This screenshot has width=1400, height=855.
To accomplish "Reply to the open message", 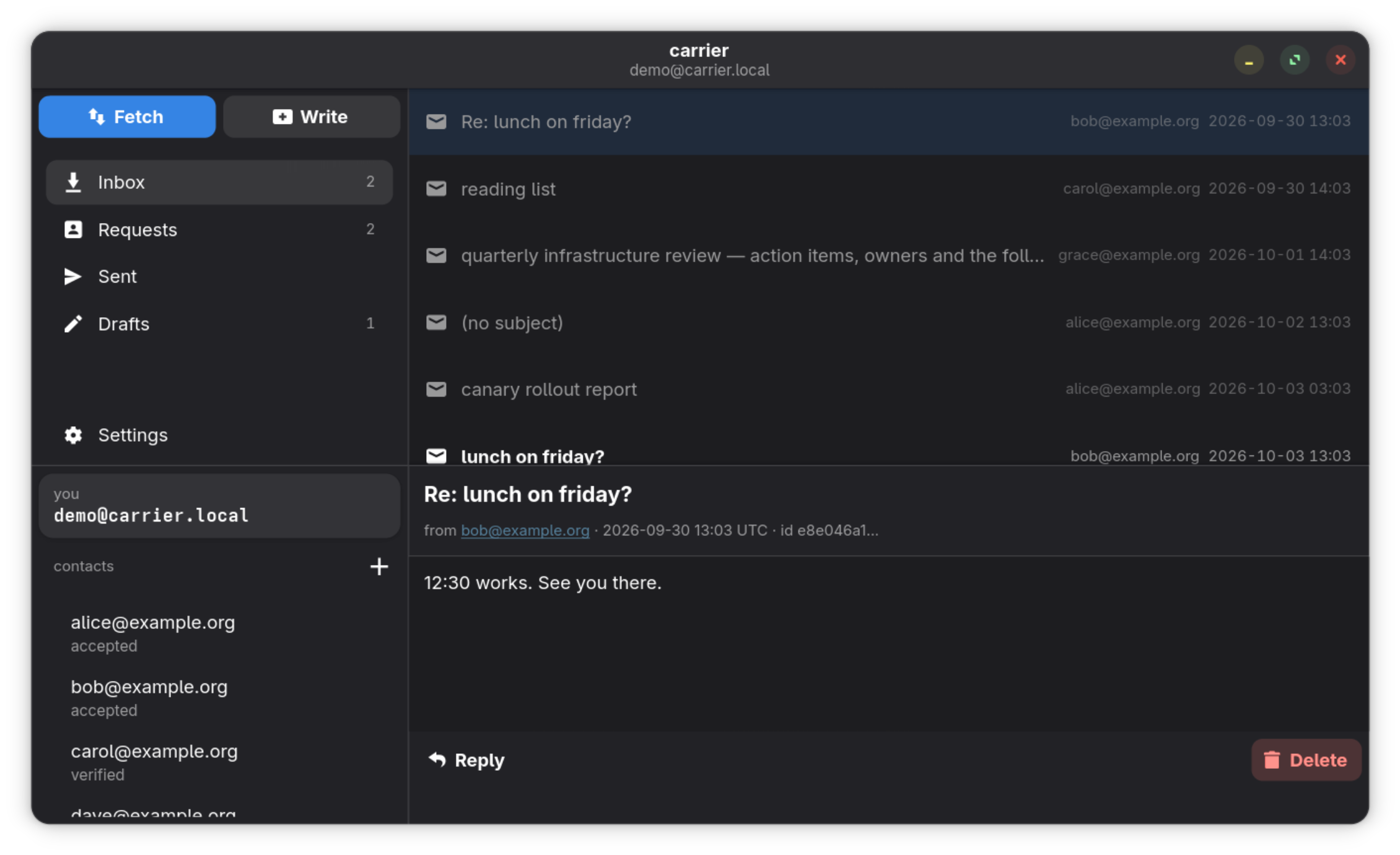I will coord(466,760).
